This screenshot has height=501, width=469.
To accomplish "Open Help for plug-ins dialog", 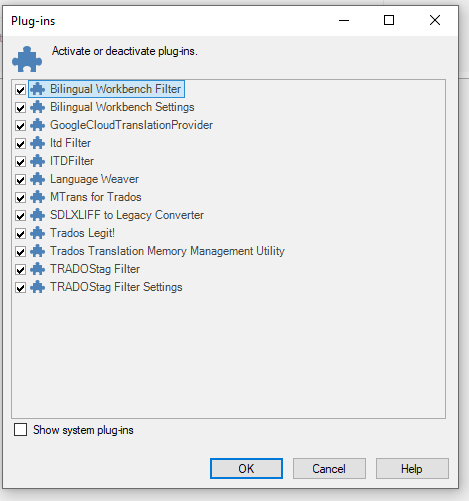I will (x=412, y=468).
